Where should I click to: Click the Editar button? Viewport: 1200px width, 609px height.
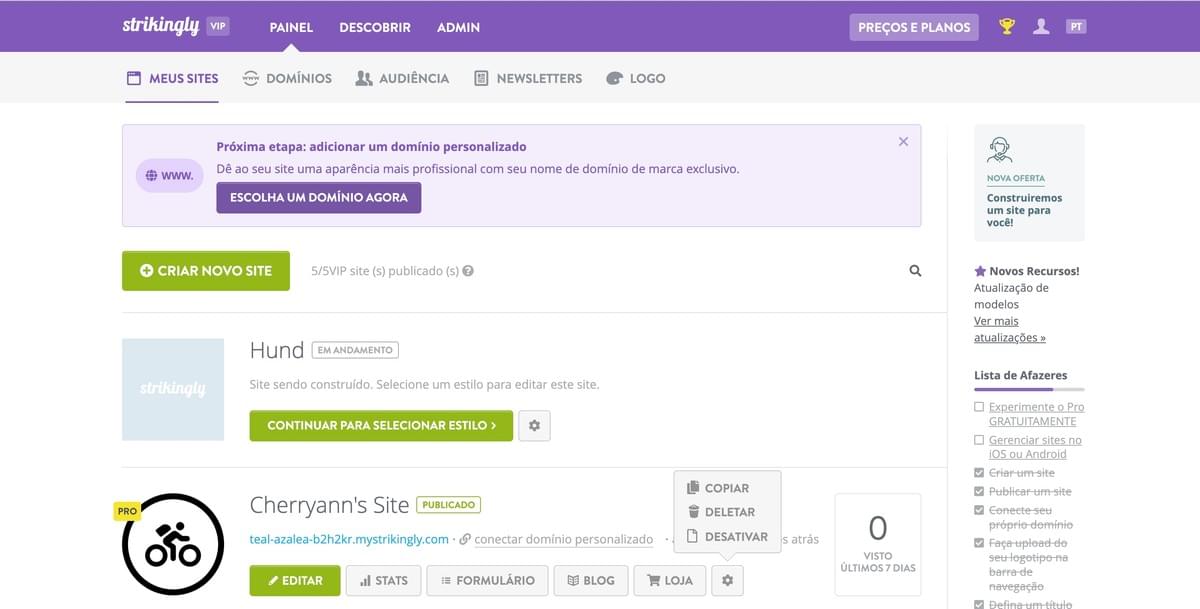295,580
